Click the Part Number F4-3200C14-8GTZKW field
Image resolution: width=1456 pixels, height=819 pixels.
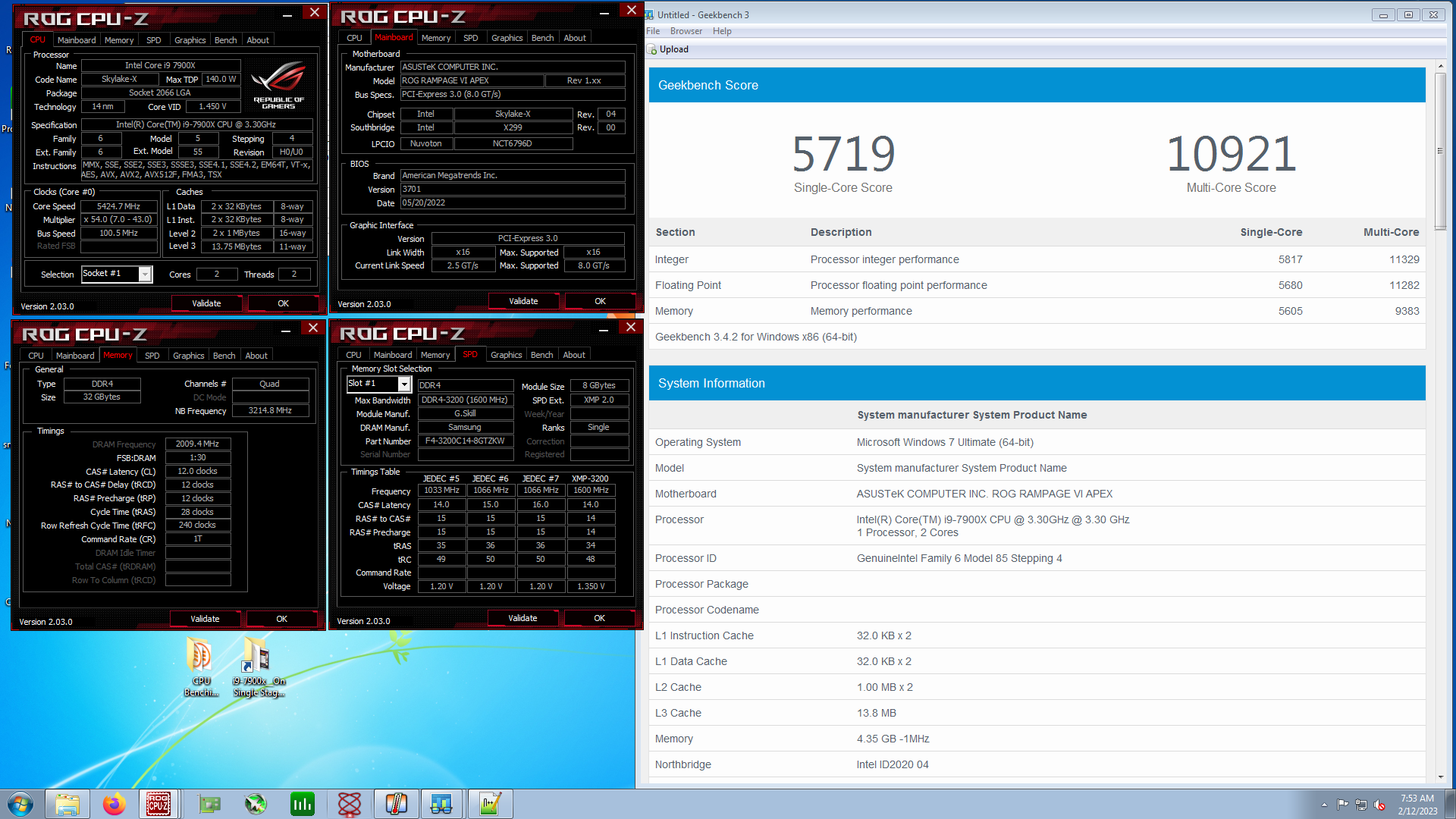465,441
